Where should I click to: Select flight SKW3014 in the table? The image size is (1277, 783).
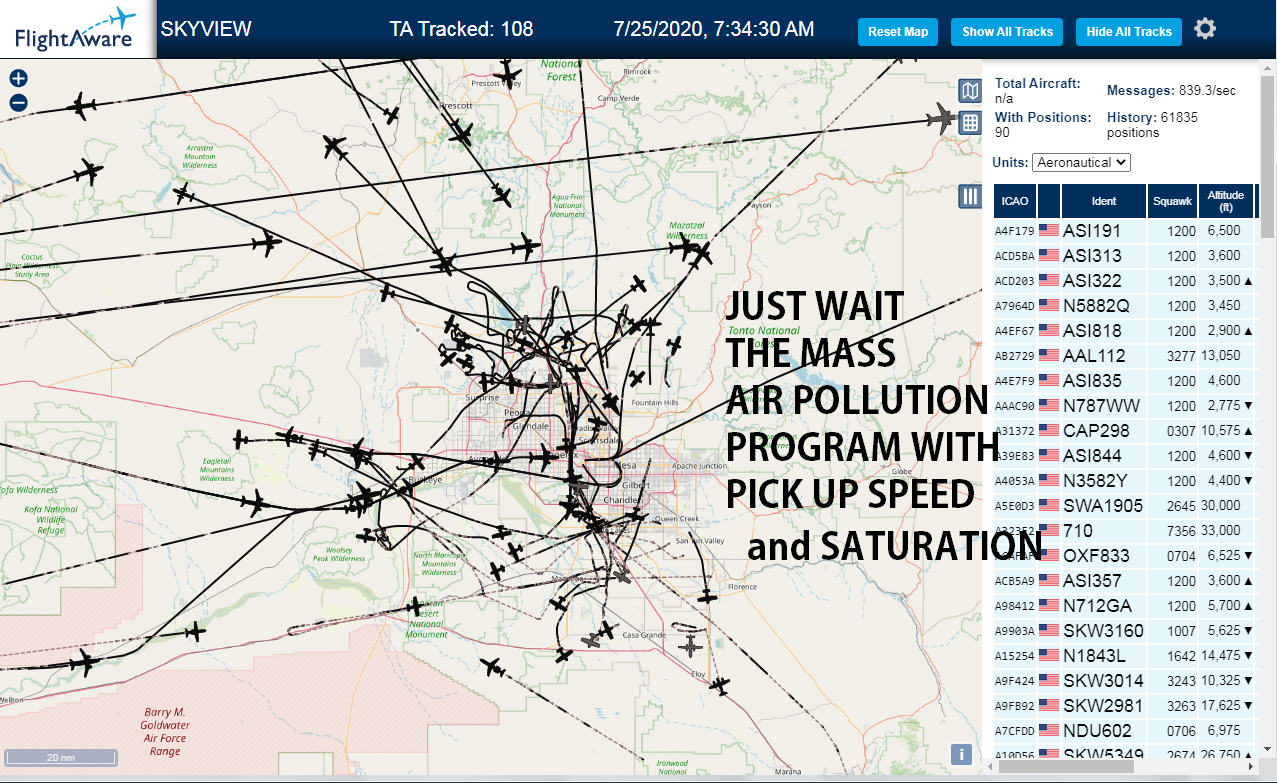point(1103,681)
